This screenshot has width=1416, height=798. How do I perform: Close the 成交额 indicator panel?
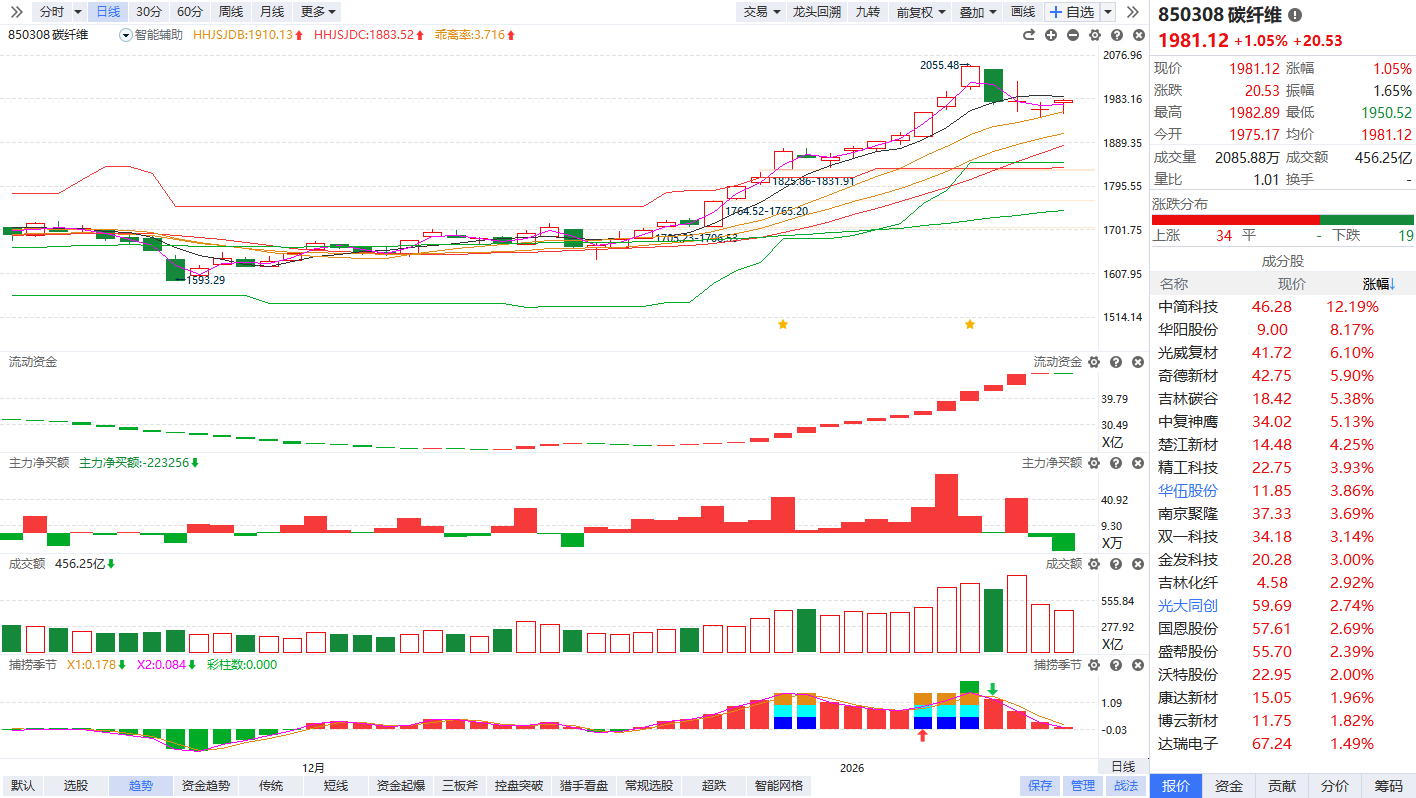[1137, 564]
